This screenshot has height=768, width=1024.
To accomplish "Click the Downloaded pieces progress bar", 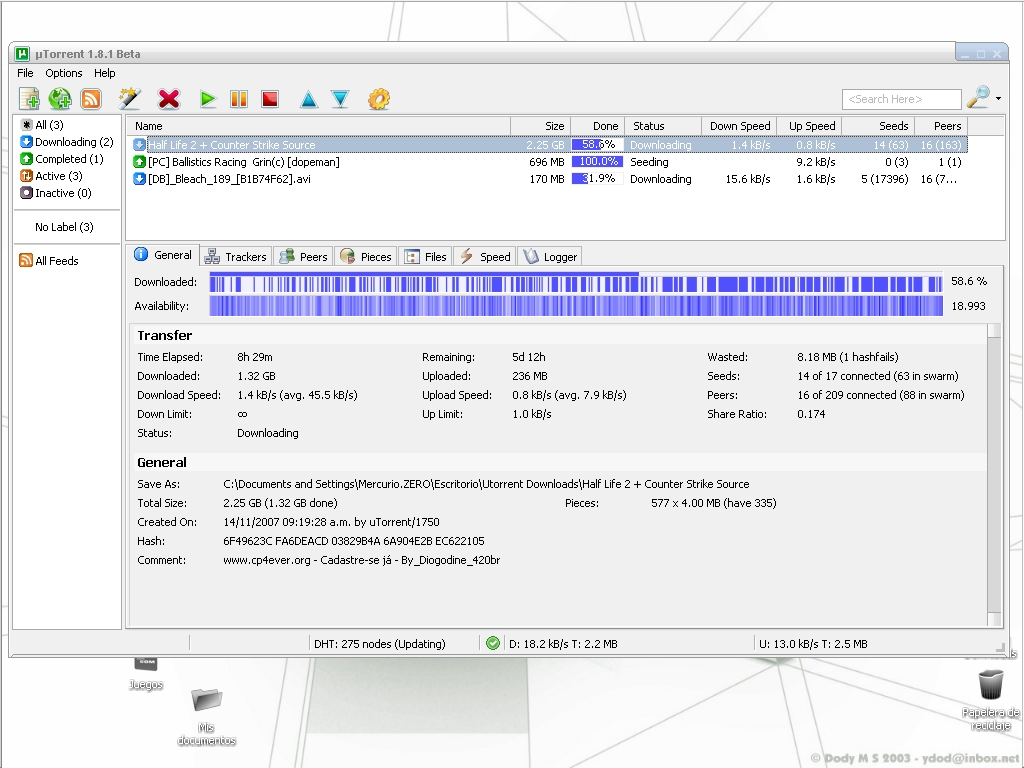I will 575,282.
